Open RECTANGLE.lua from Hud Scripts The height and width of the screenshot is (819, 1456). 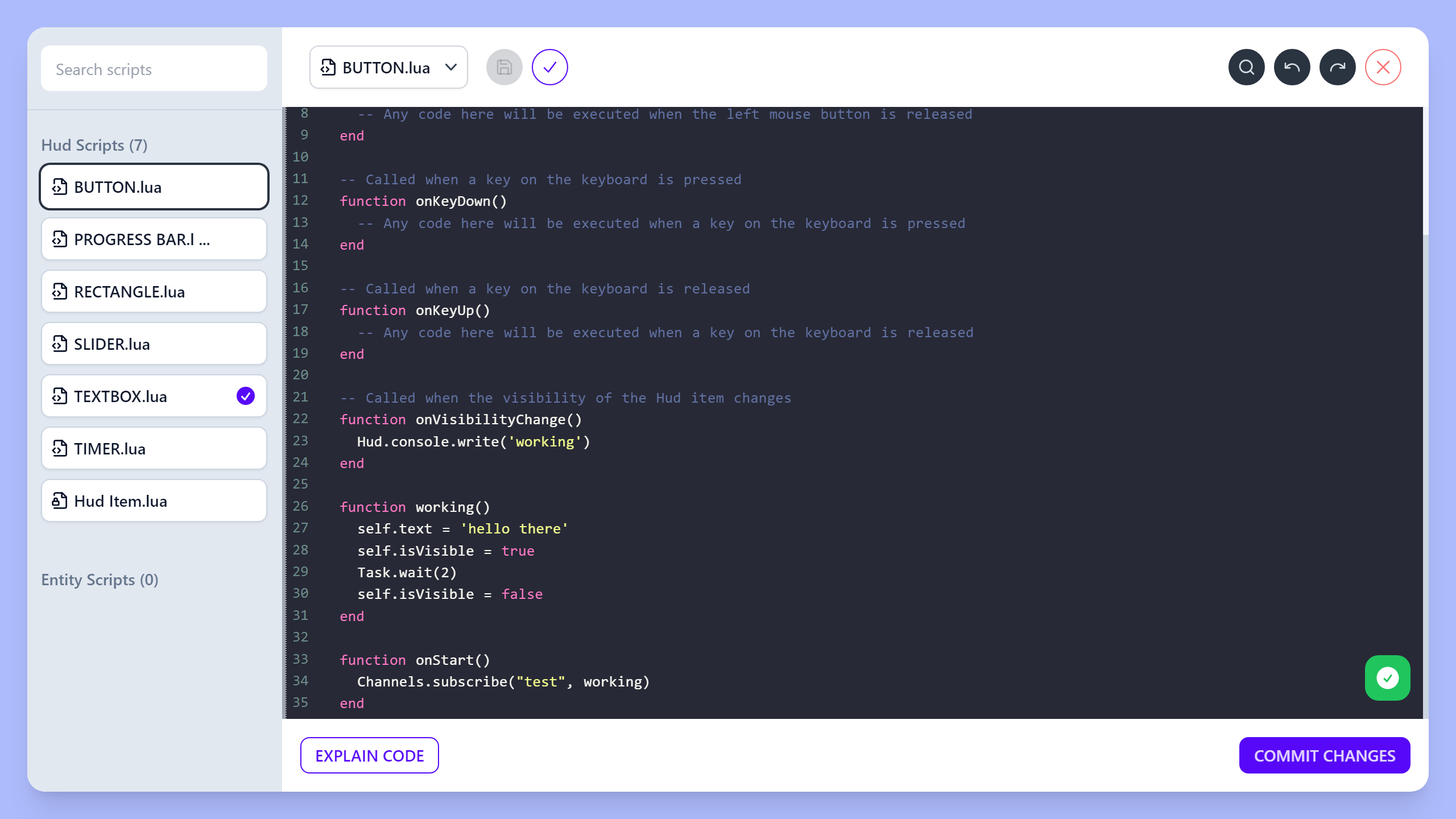click(x=154, y=291)
